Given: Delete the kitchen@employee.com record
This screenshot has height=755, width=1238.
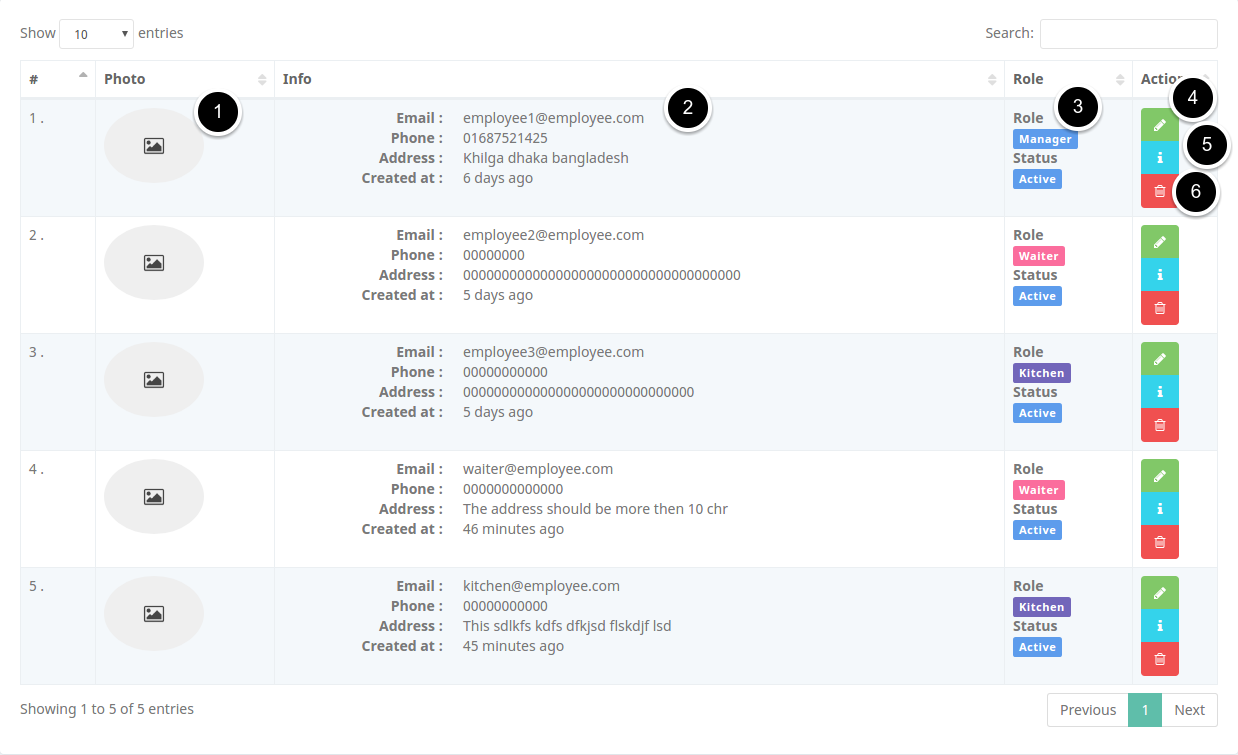Looking at the screenshot, I should [x=1160, y=659].
